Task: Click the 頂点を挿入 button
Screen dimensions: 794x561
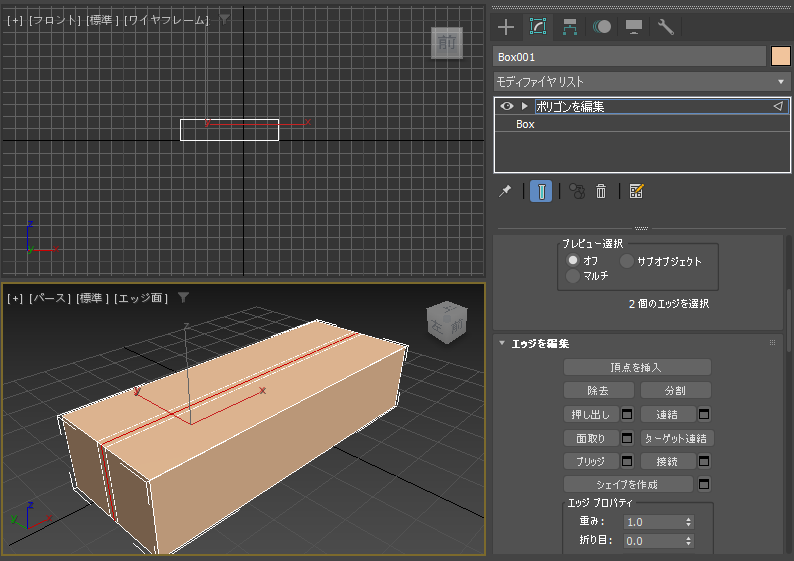Action: (x=637, y=367)
